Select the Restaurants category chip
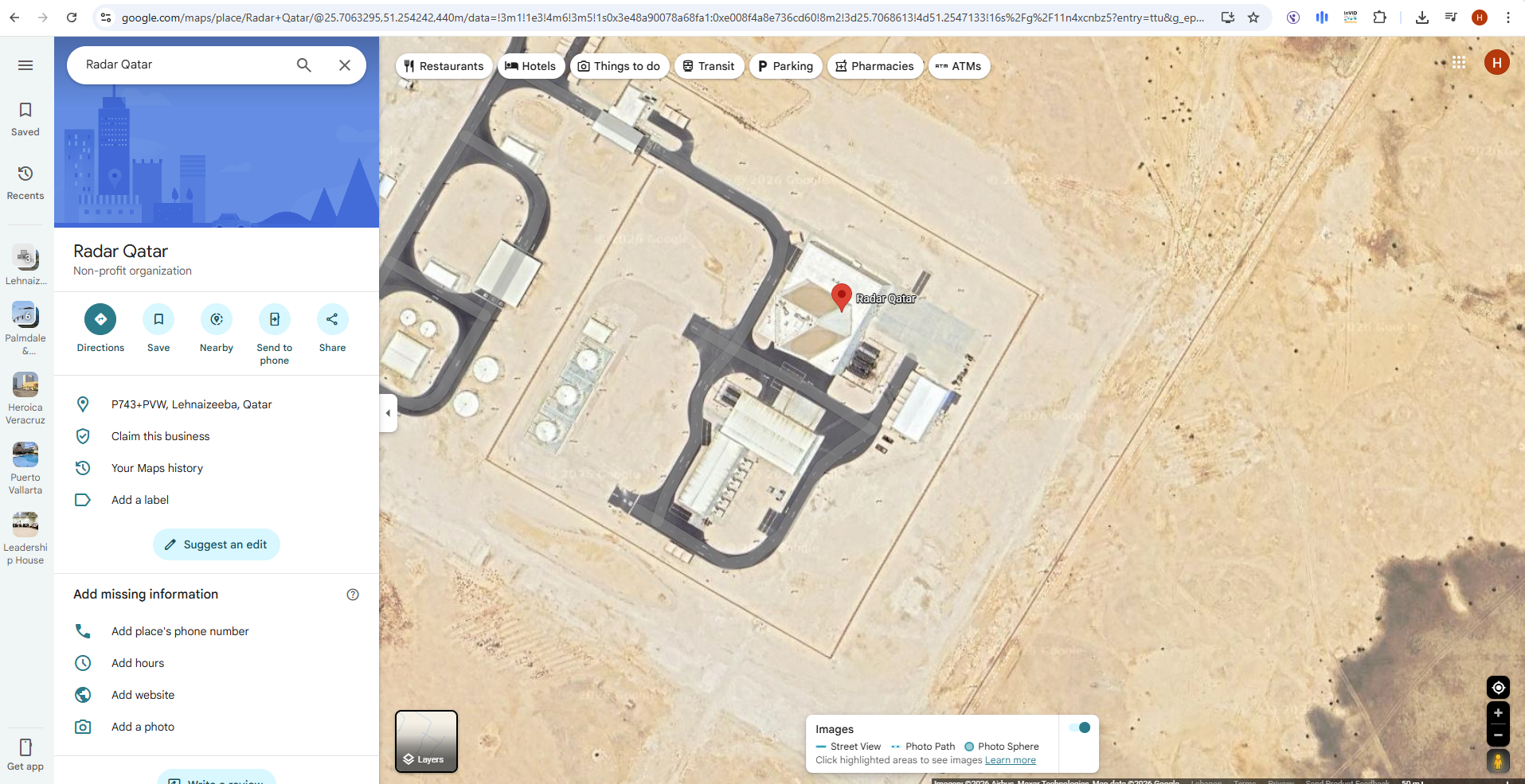The width and height of the screenshot is (1525, 784). [x=444, y=66]
